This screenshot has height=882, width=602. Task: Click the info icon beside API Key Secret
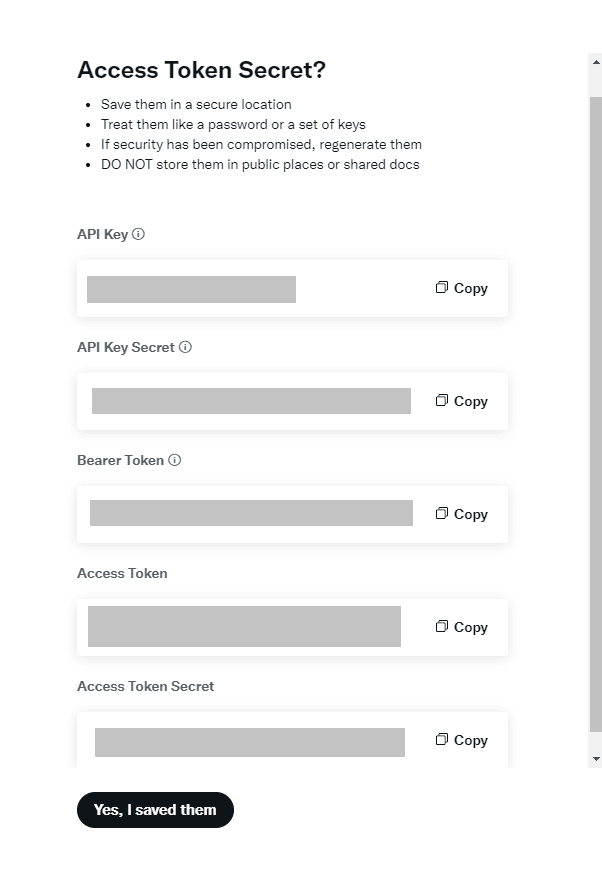184,347
